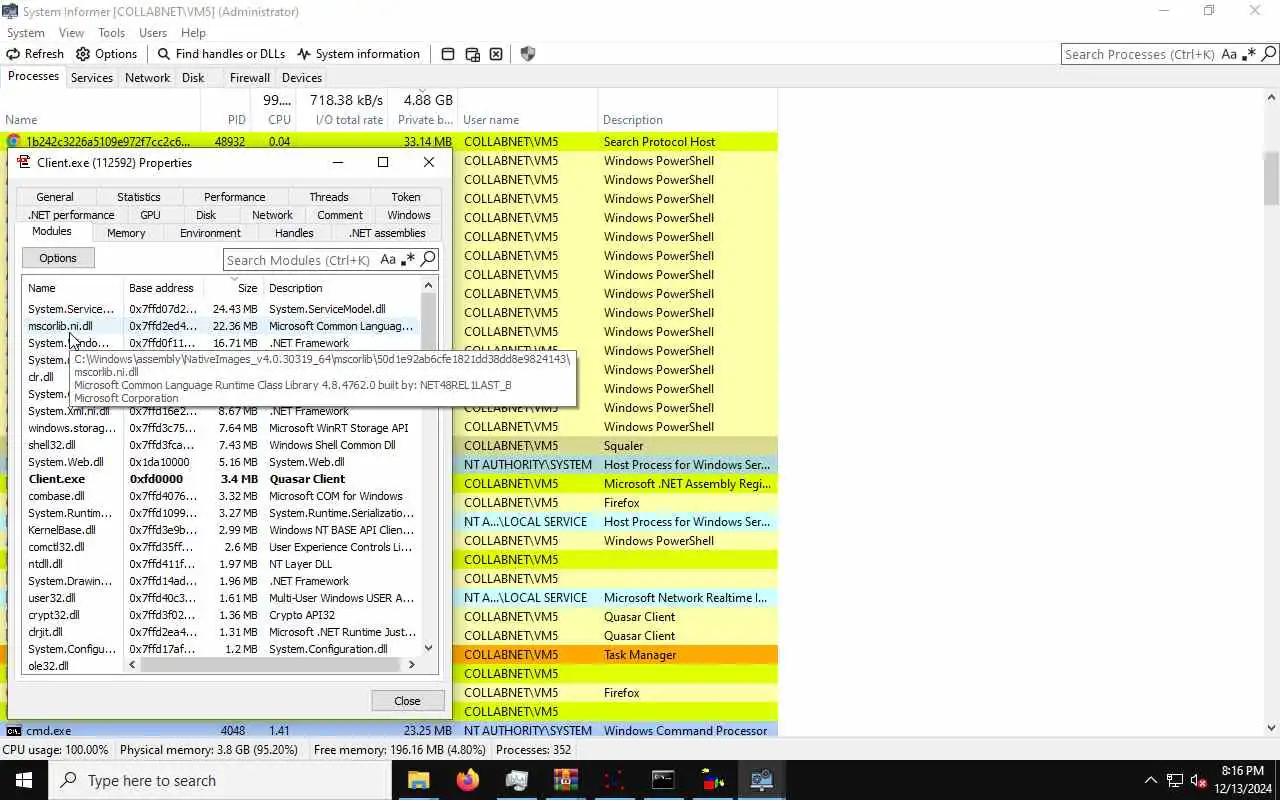Select the cmd.exe process row
Viewport: 1280px width, 800px height.
click(x=389, y=731)
